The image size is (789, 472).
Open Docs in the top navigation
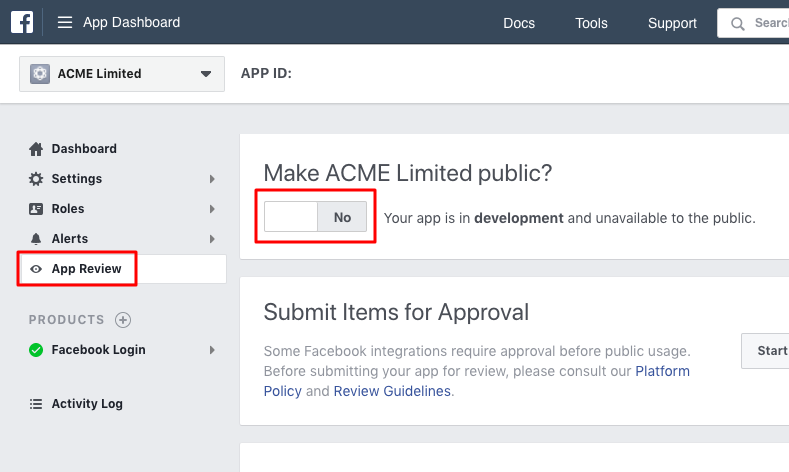(x=519, y=23)
